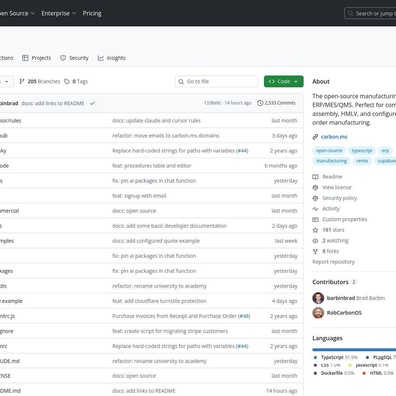View the 205 Branches list
The height and width of the screenshot is (396, 396).
tap(40, 81)
